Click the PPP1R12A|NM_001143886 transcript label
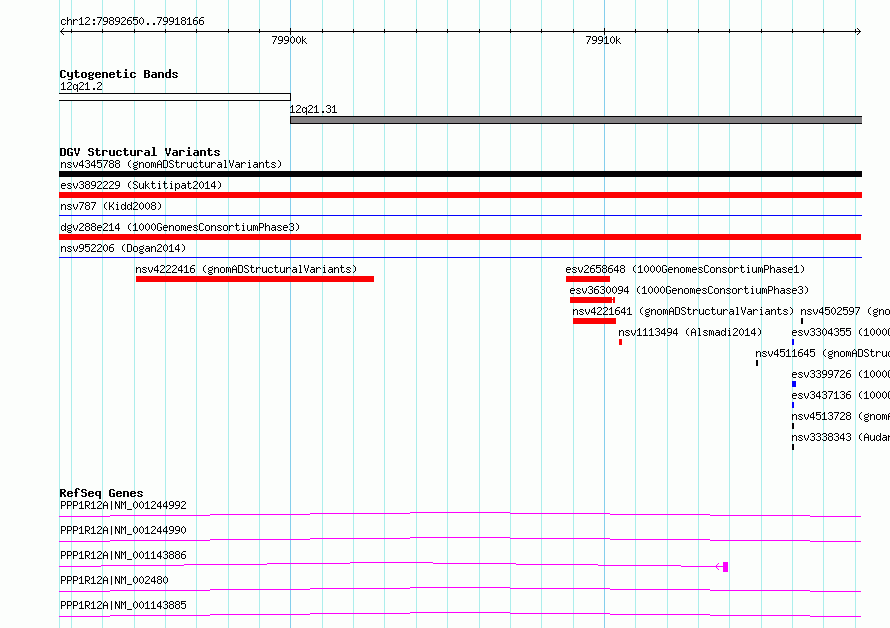The height and width of the screenshot is (628, 890). pos(123,555)
